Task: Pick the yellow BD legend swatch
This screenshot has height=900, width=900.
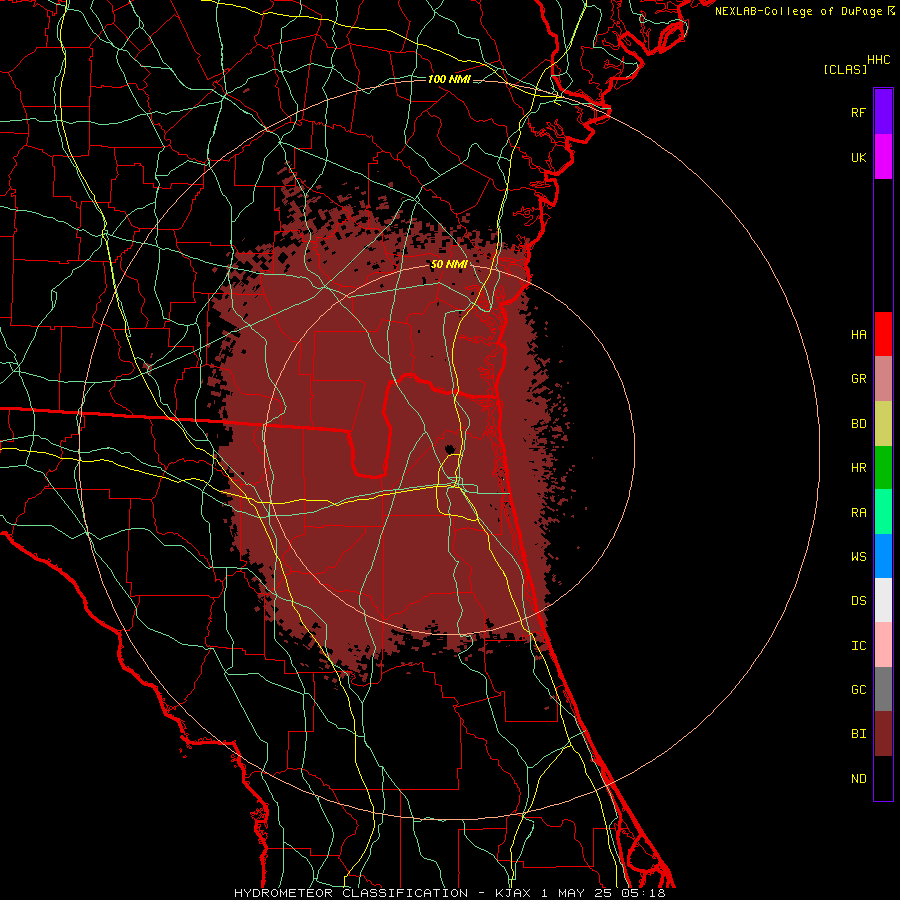Action: pyautogui.click(x=883, y=424)
